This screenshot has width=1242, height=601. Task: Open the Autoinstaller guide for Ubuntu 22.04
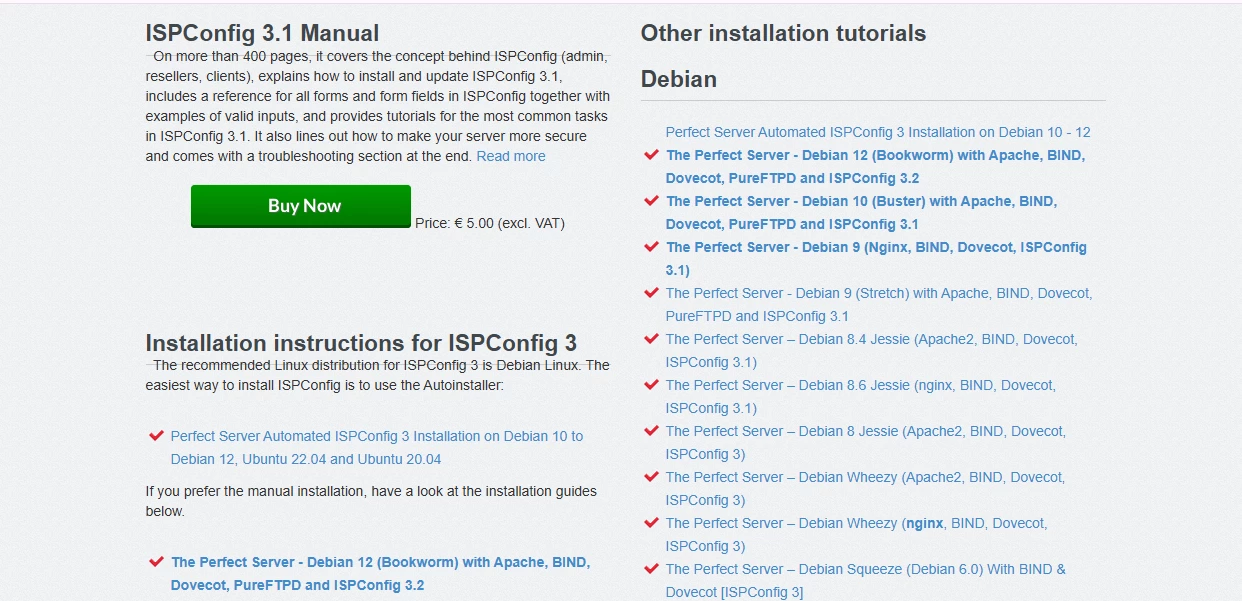[x=376, y=447]
